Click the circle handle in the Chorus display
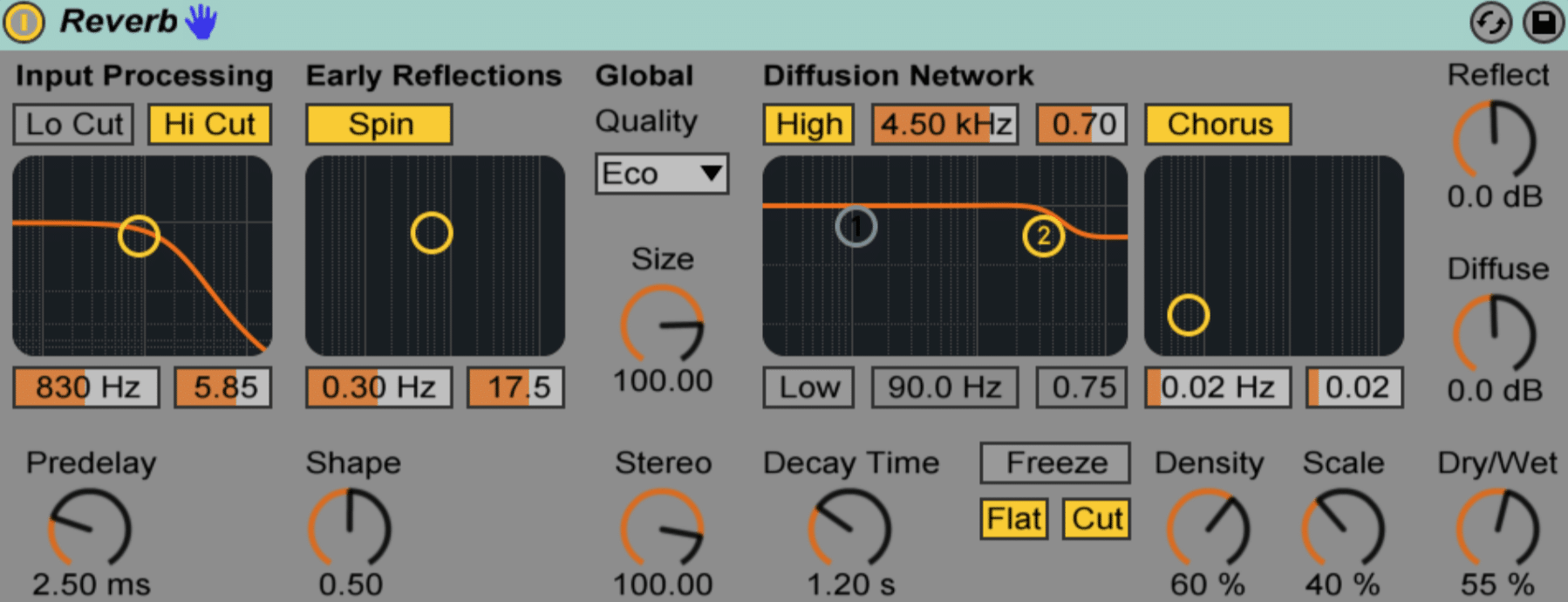1568x602 pixels. click(1188, 315)
